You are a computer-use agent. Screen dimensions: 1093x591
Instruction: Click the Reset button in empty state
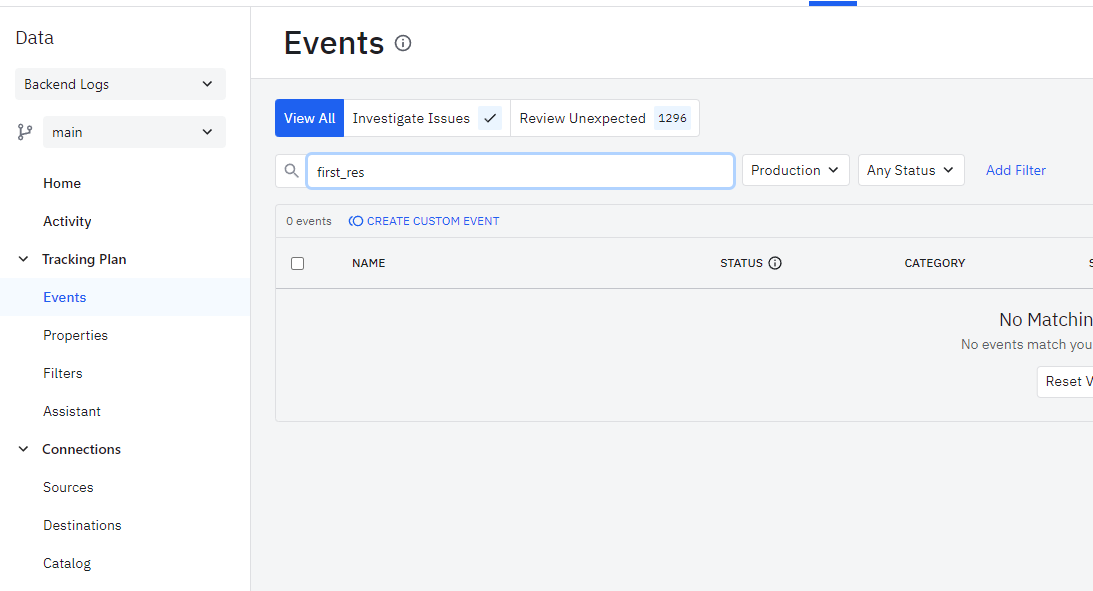(1064, 381)
